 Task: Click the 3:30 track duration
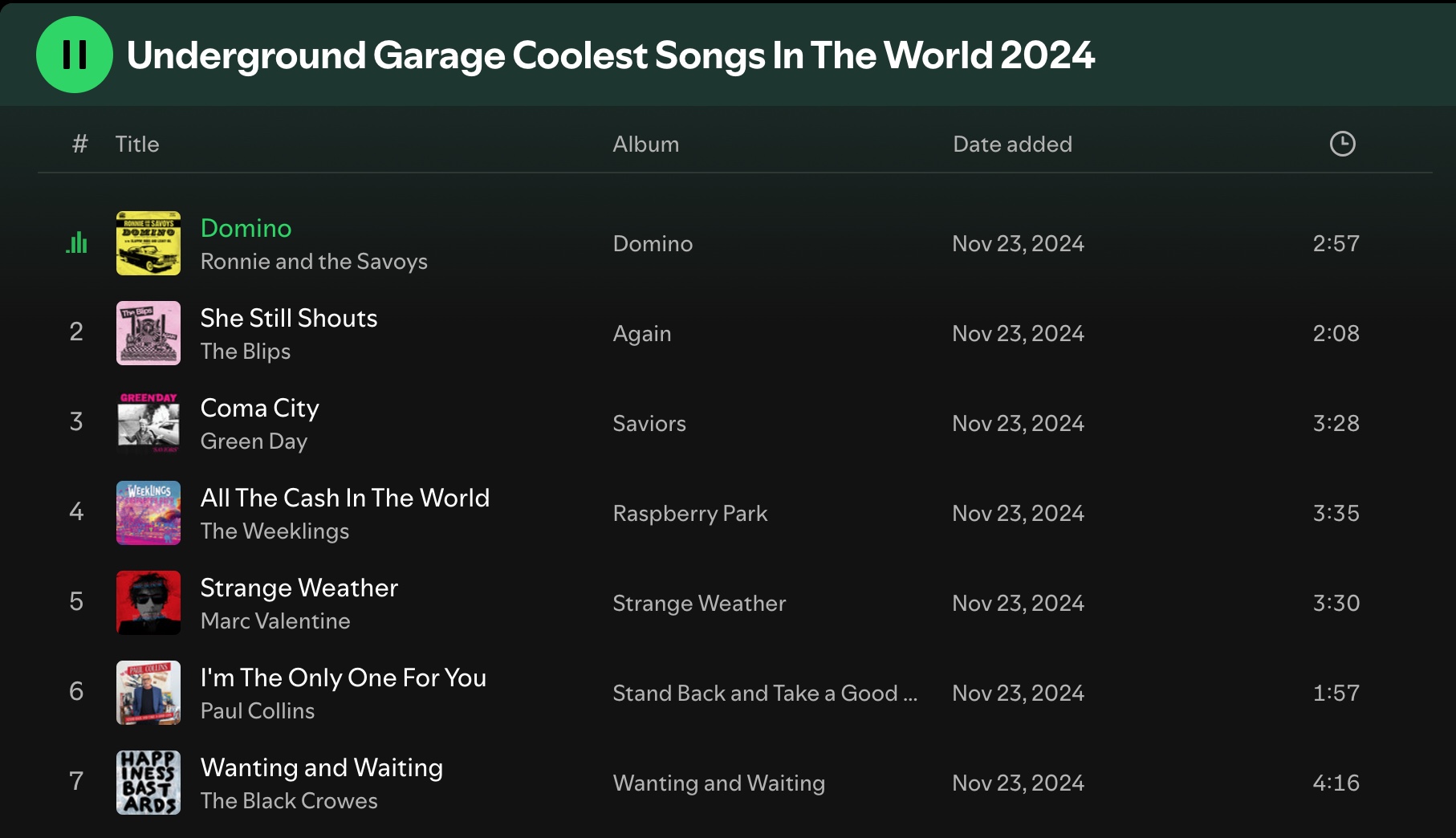click(x=1336, y=603)
